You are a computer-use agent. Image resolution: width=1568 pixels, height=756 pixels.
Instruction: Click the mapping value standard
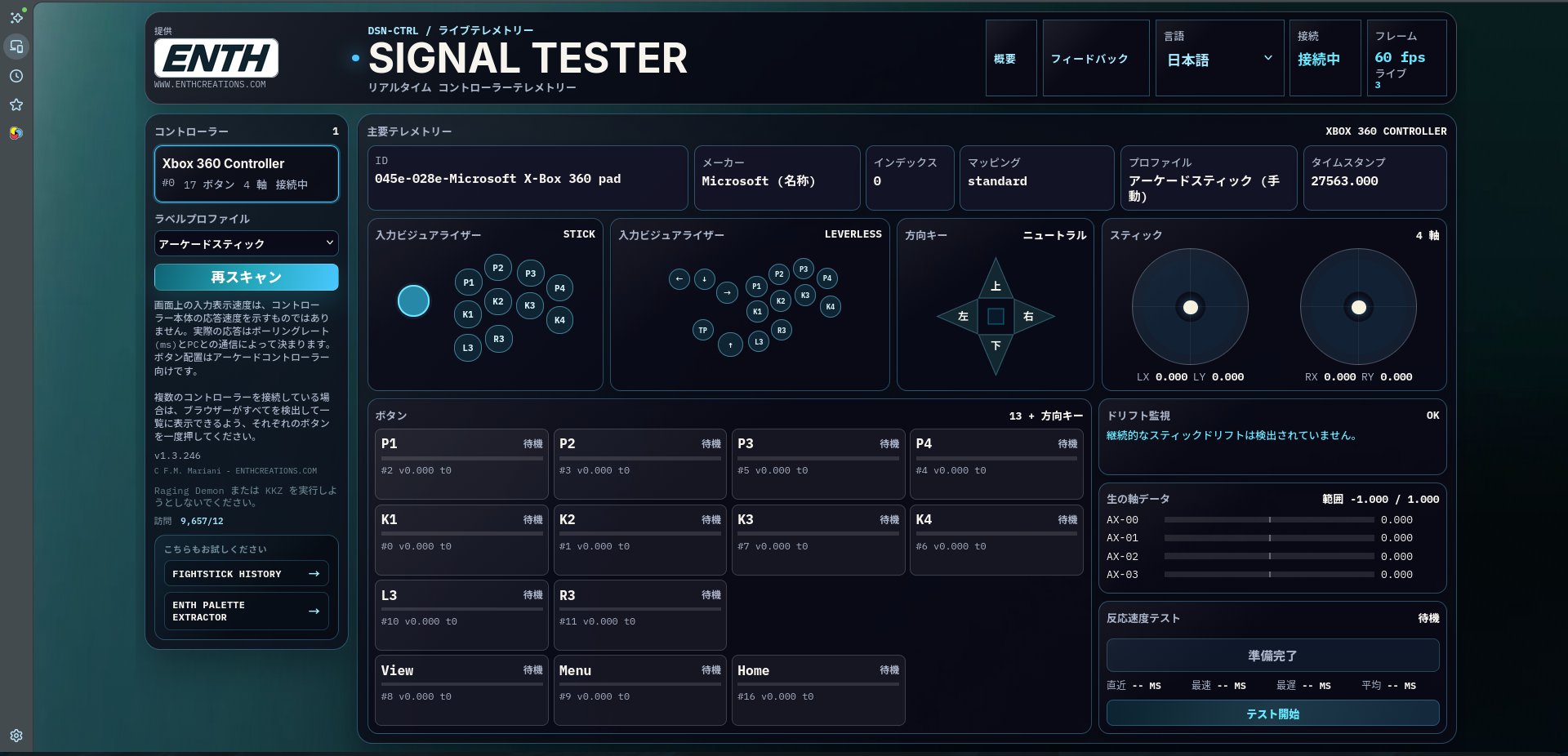pyautogui.click(x=997, y=181)
